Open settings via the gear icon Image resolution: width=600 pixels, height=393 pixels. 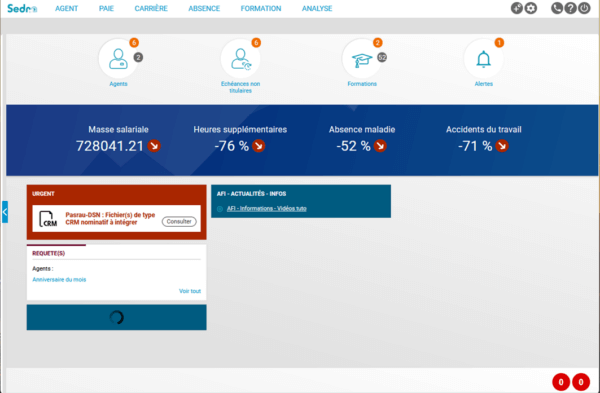(x=530, y=8)
